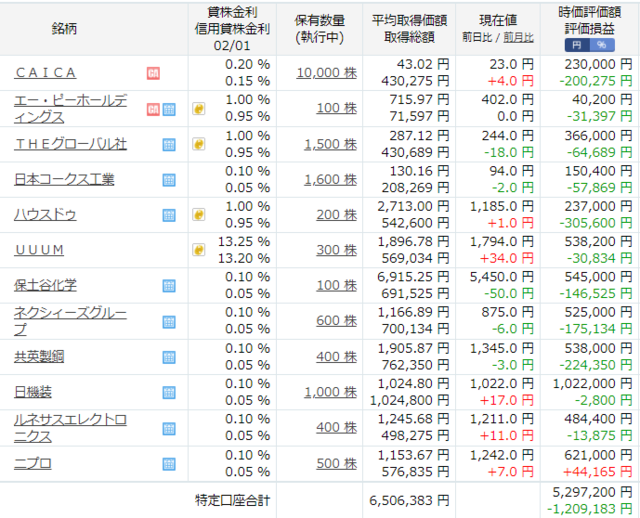Open the blue calendar icon for 日本コークス工業

tap(169, 180)
